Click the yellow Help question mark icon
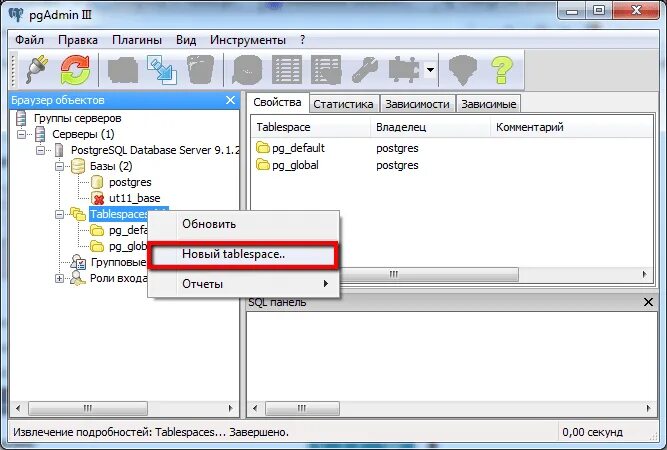The image size is (667, 450). pos(502,69)
